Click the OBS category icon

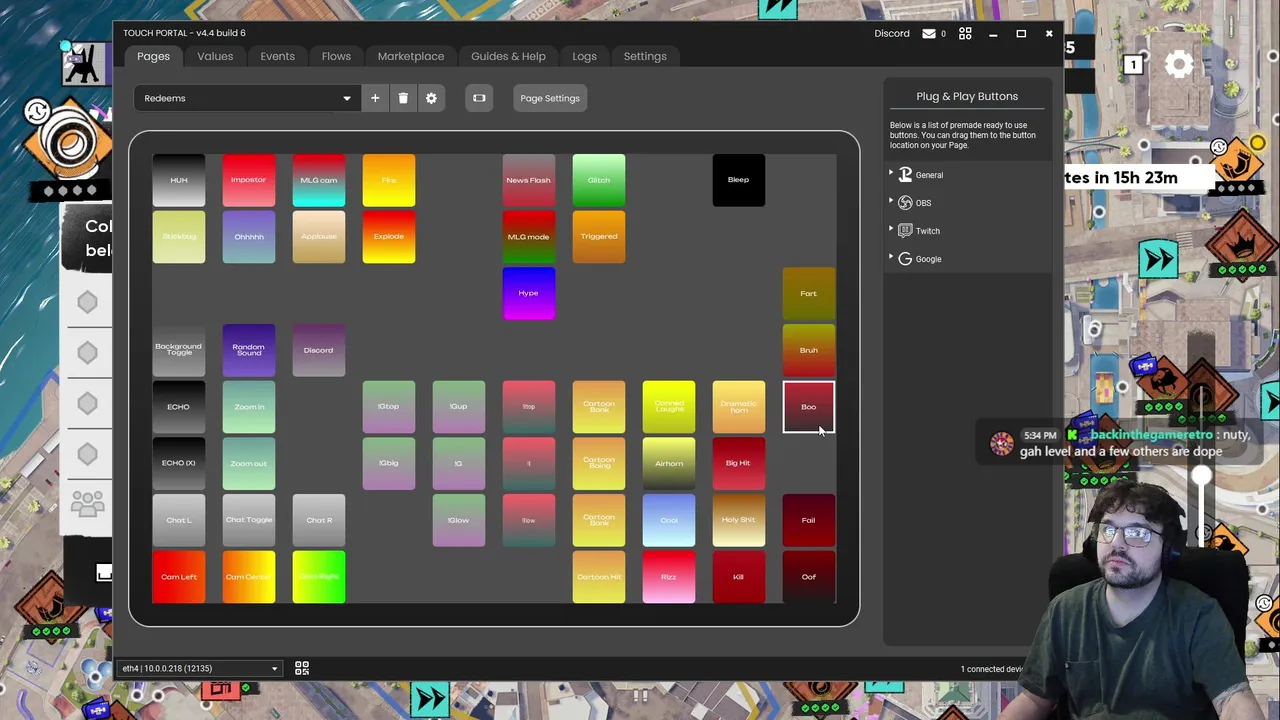pyautogui.click(x=905, y=203)
